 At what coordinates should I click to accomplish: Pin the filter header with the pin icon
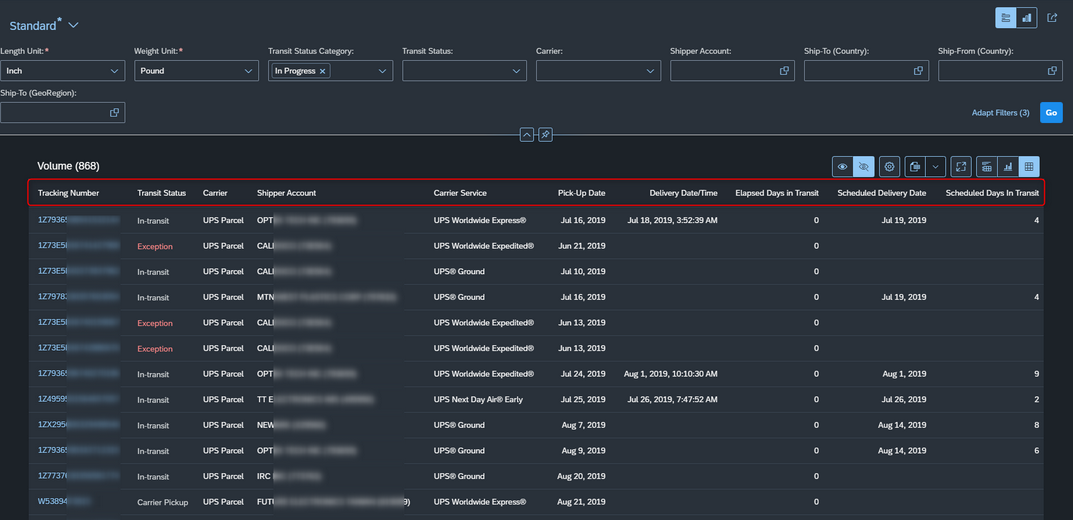(545, 135)
